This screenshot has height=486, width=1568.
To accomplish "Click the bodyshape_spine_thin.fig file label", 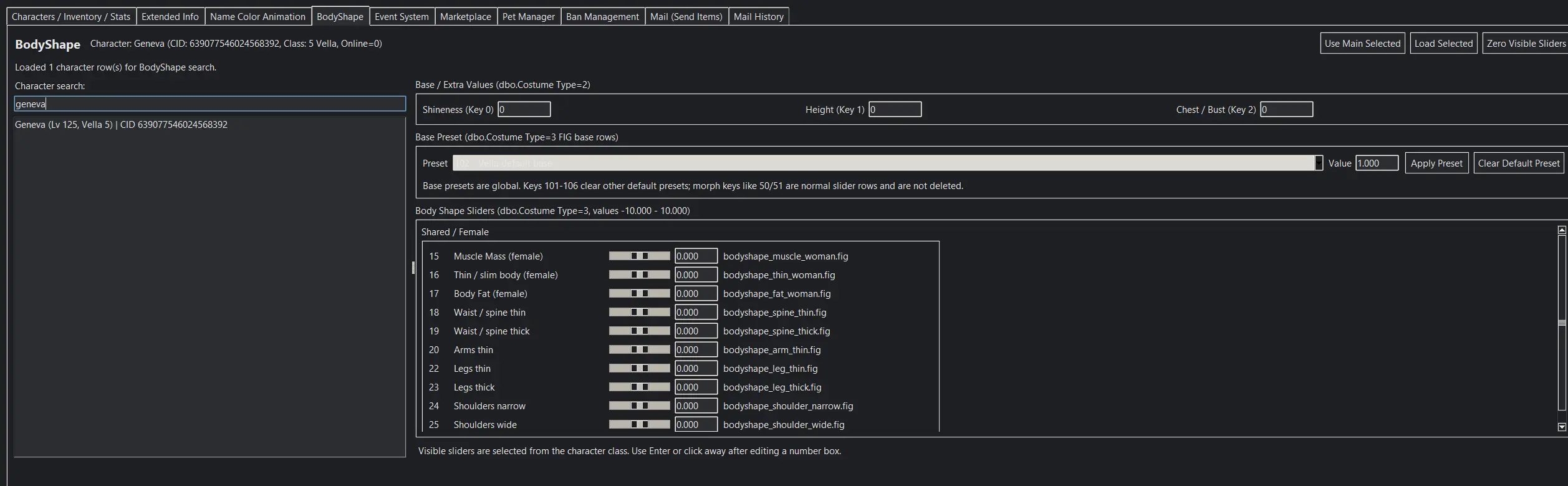I will pos(774,313).
